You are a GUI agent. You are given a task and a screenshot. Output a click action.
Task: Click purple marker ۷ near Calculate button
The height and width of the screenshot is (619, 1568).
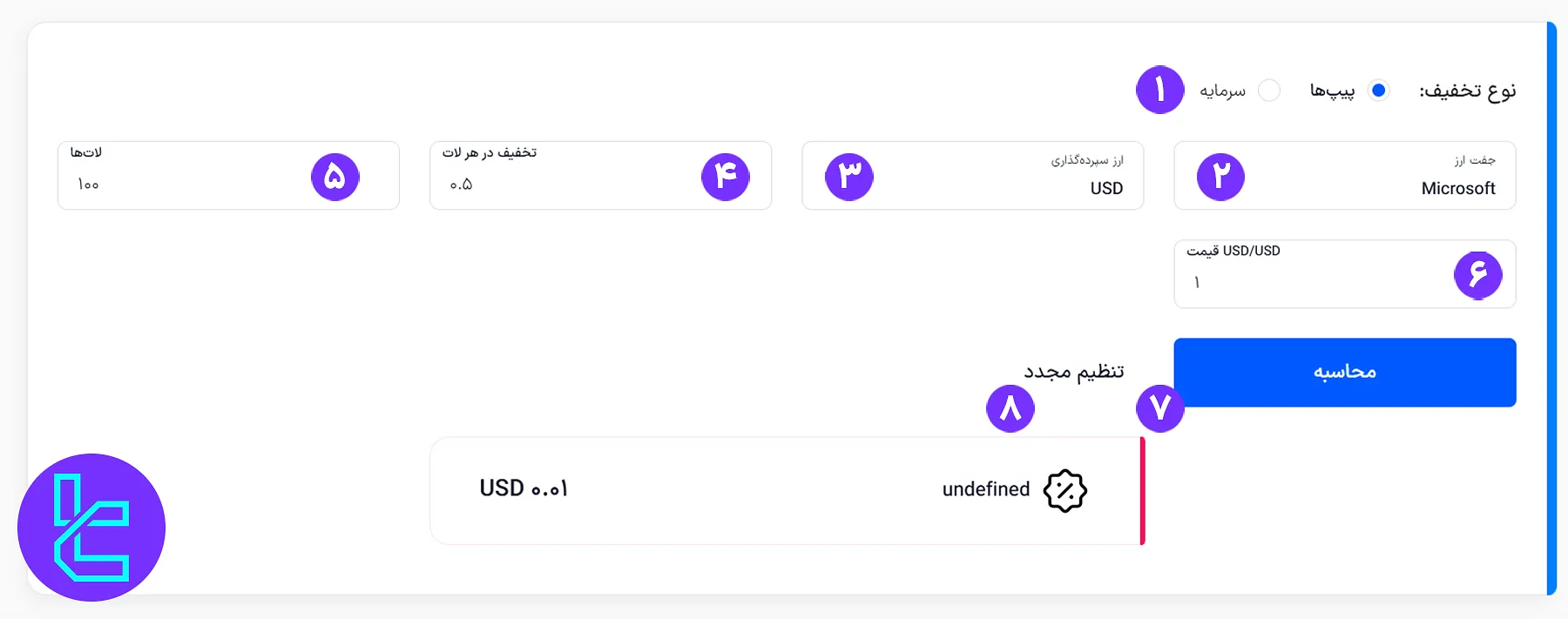point(1159,407)
